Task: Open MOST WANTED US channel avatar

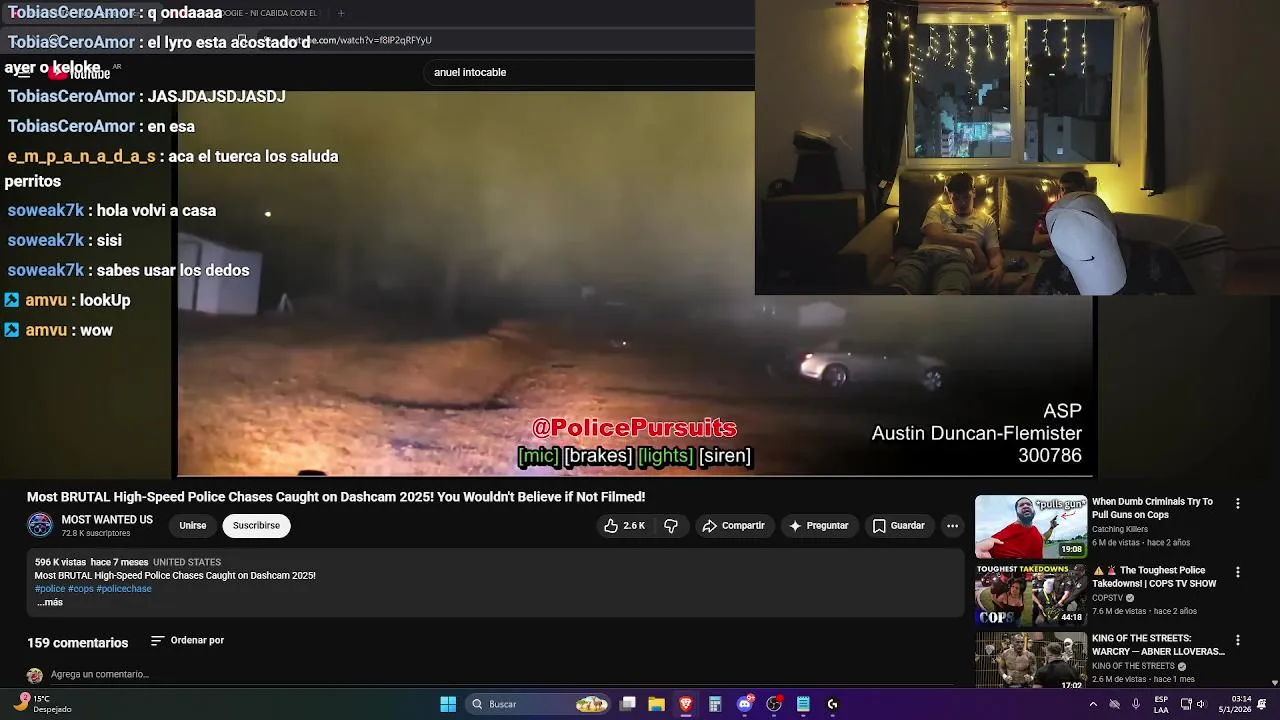Action: click(40, 525)
